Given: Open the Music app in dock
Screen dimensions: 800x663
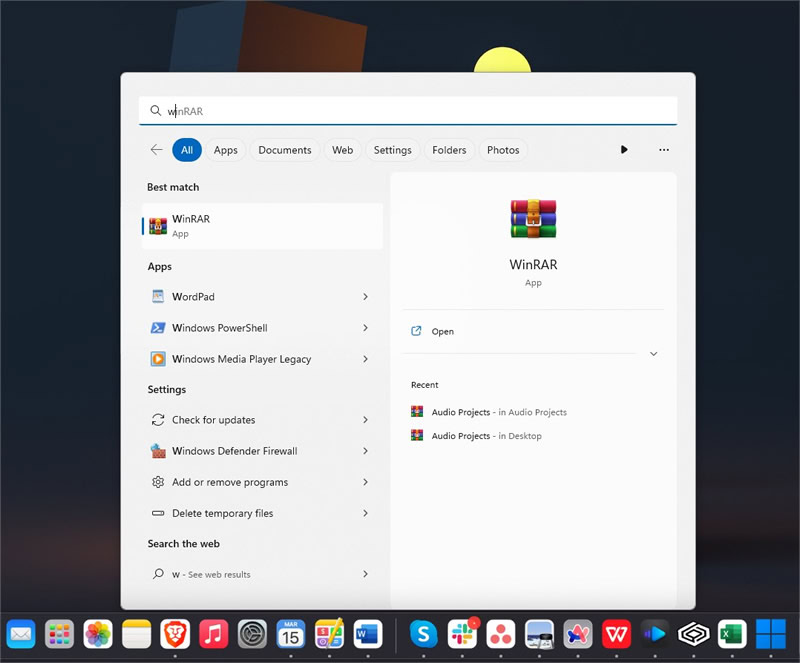Looking at the screenshot, I should pyautogui.click(x=214, y=634).
